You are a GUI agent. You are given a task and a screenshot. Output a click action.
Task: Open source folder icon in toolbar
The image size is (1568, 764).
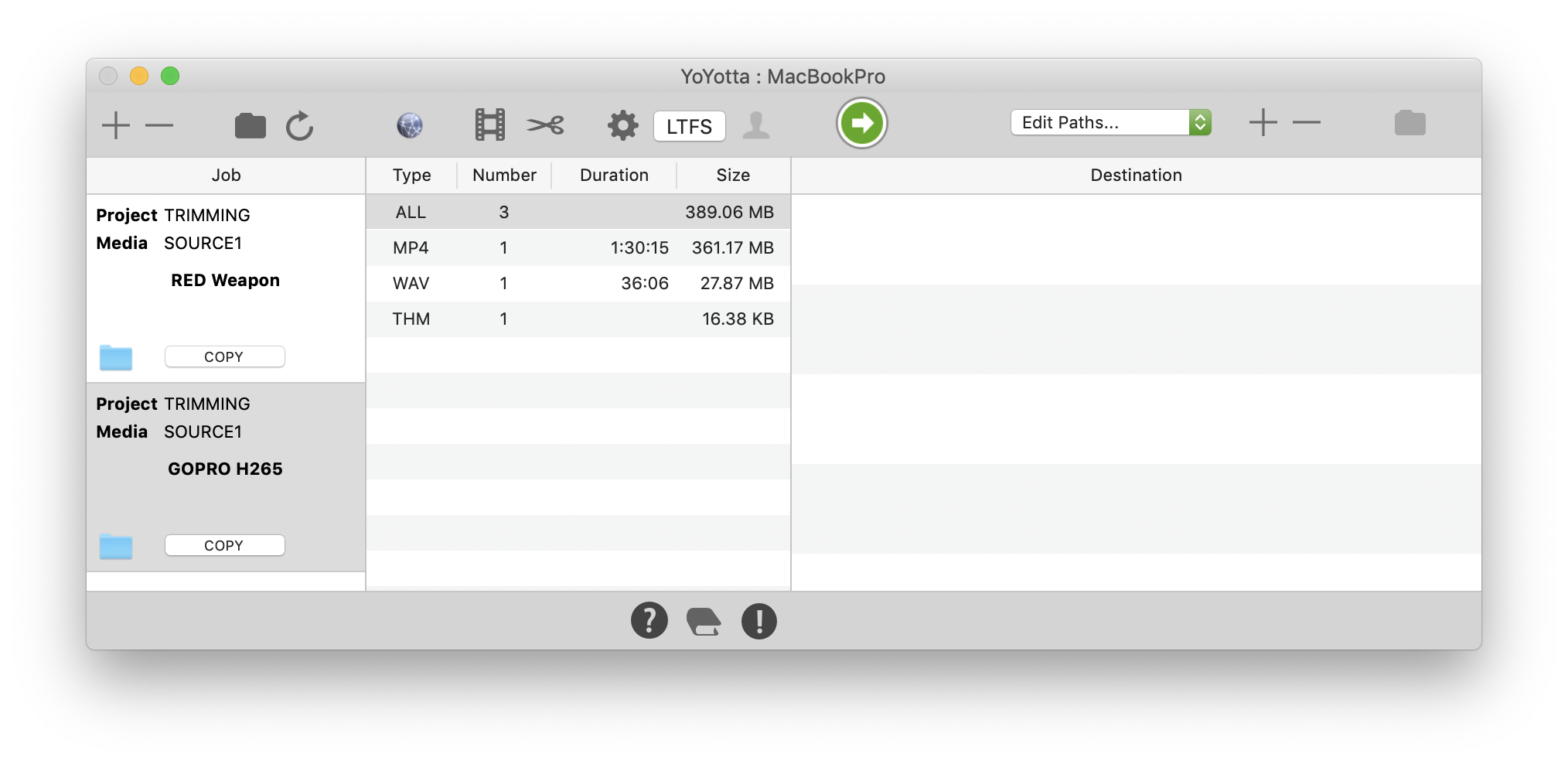pyautogui.click(x=250, y=125)
